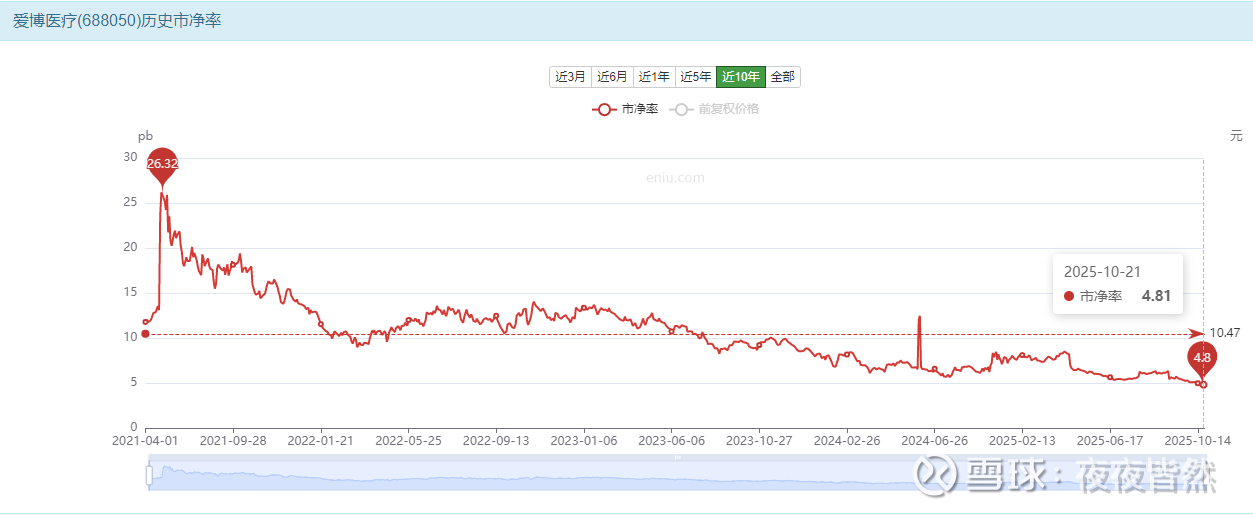
Task: Click the 26.32 peak value pin marker
Action: coord(162,164)
